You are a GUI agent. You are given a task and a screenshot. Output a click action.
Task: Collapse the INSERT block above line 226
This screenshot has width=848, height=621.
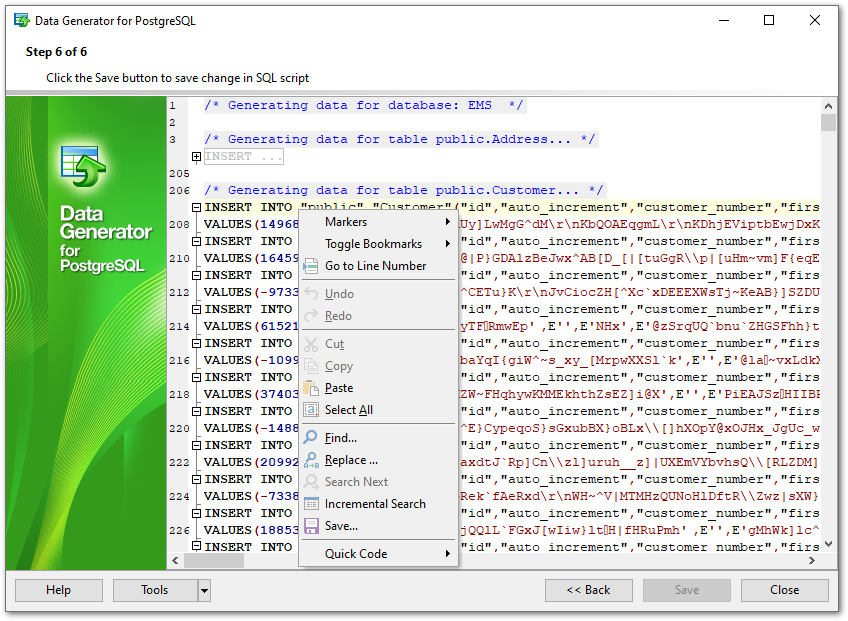coord(196,513)
